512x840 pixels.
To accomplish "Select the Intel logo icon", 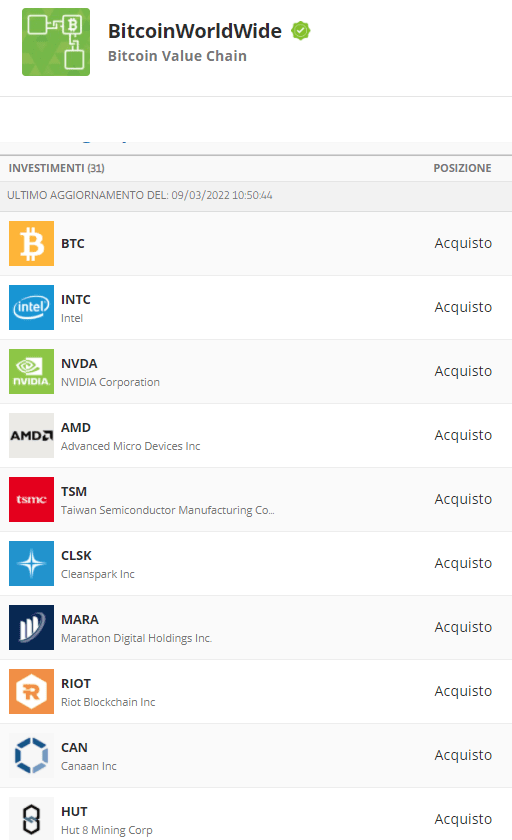I will pyautogui.click(x=32, y=308).
